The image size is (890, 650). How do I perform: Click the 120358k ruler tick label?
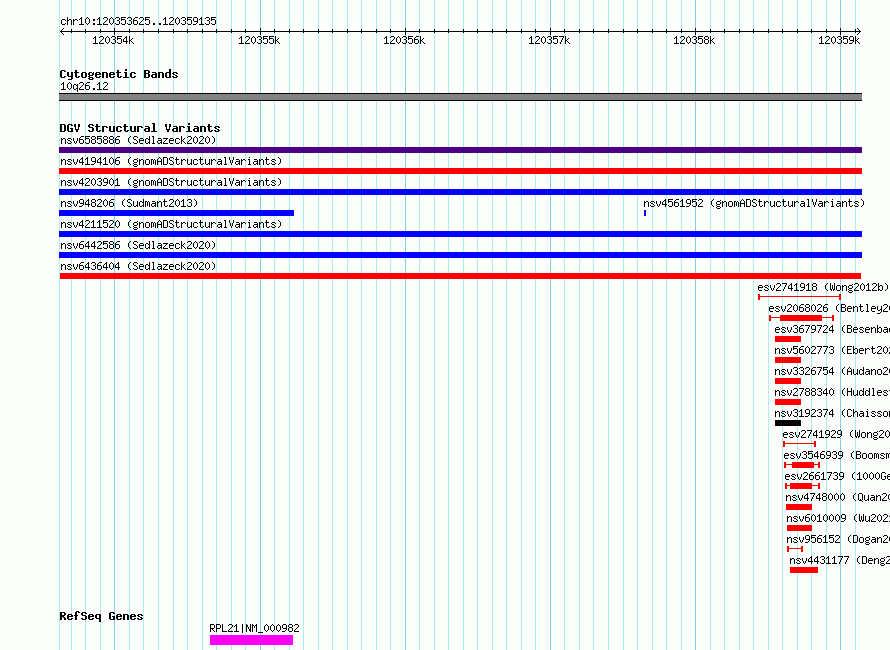click(694, 40)
